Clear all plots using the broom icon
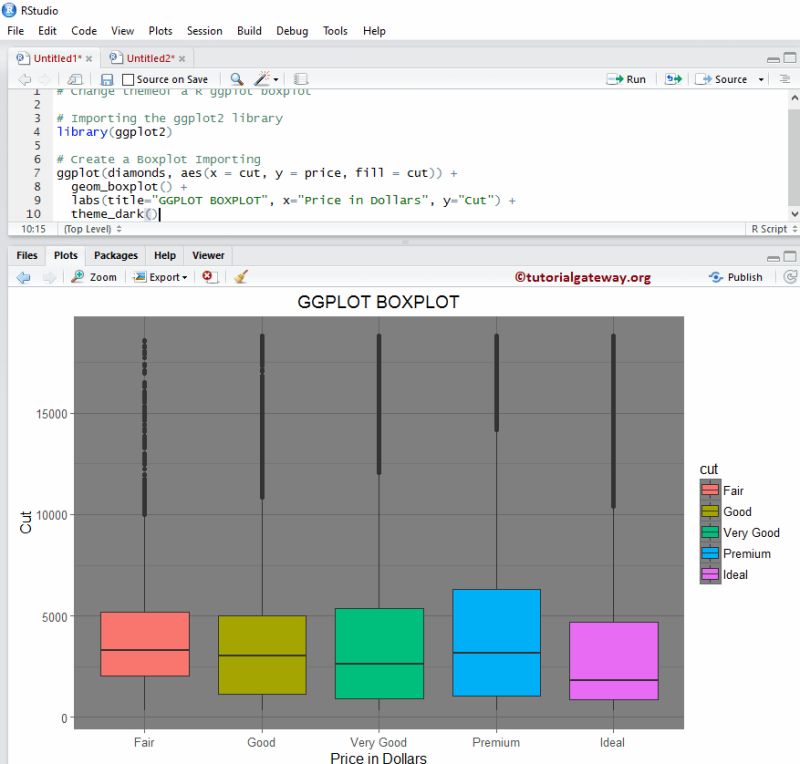Viewport: 800px width, 764px height. click(239, 277)
